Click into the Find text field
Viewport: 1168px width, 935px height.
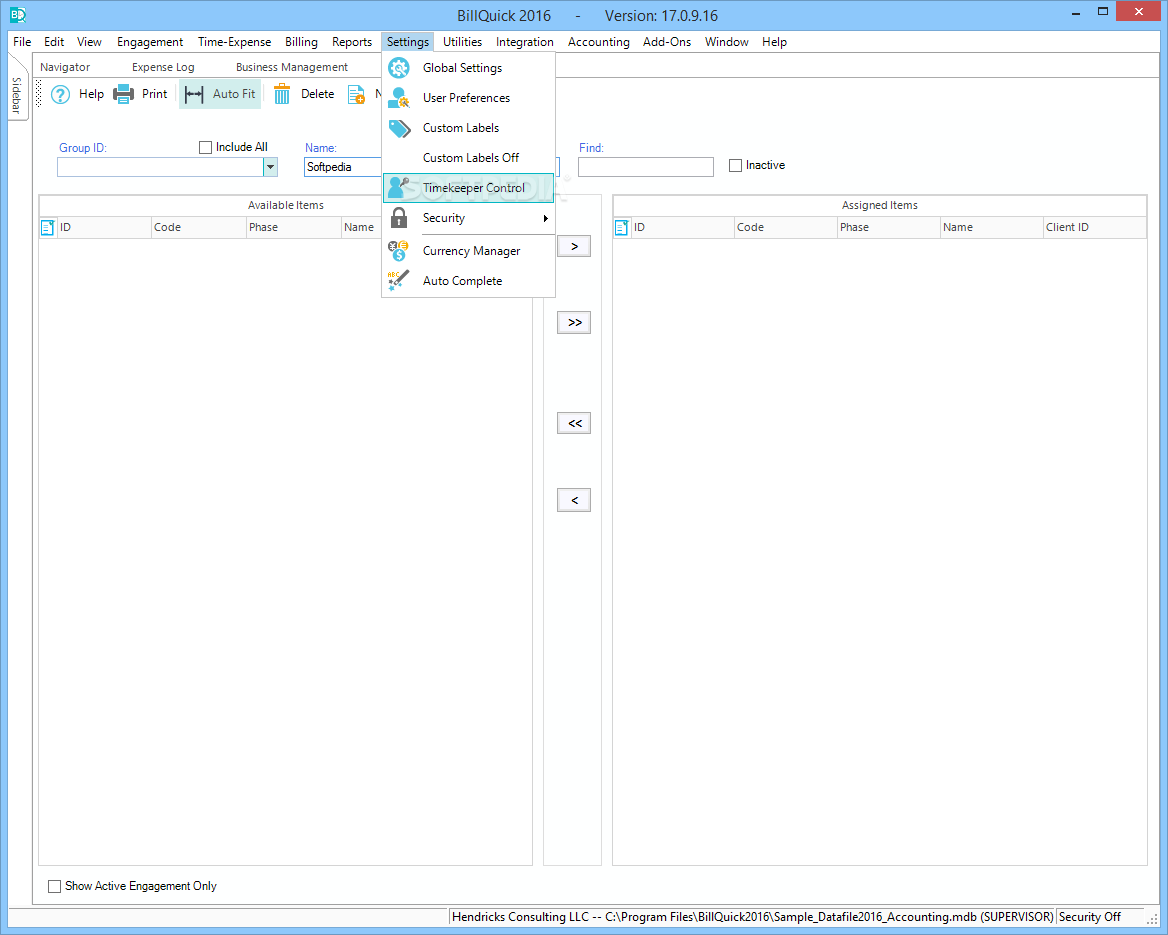[645, 167]
